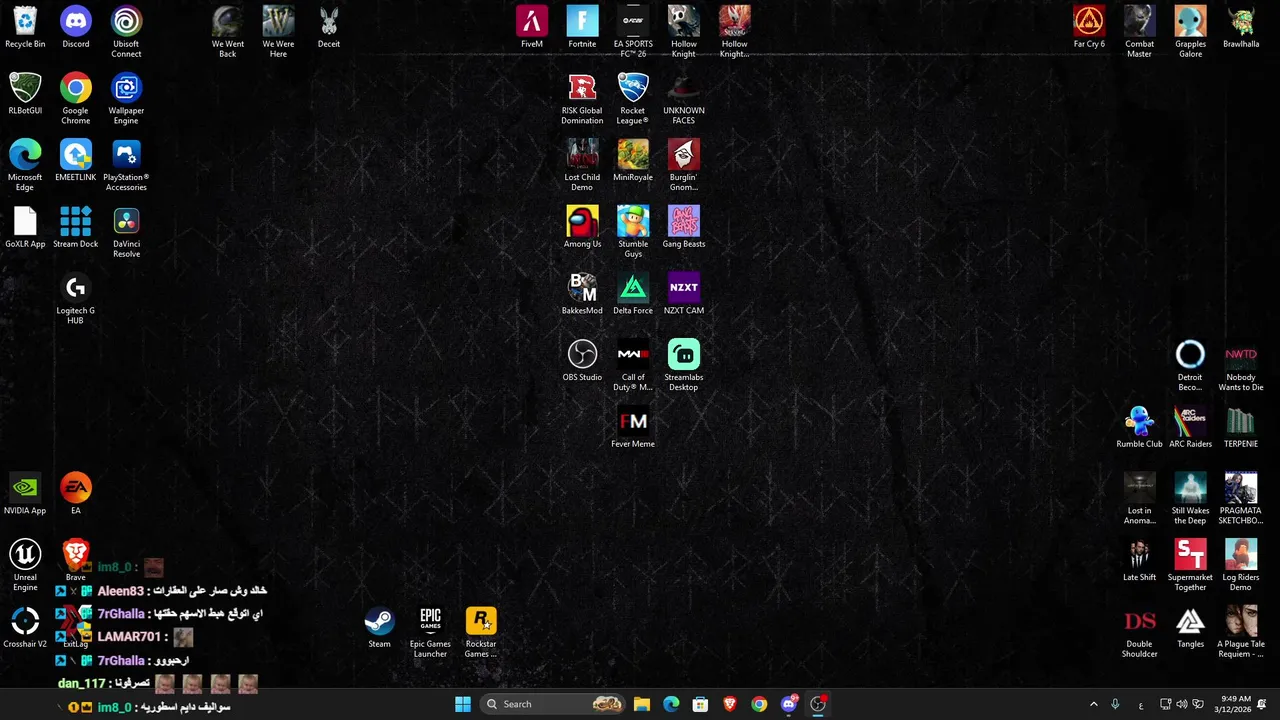Click the Rumble Club desktop icon
1280x720 pixels.
click(1140, 427)
